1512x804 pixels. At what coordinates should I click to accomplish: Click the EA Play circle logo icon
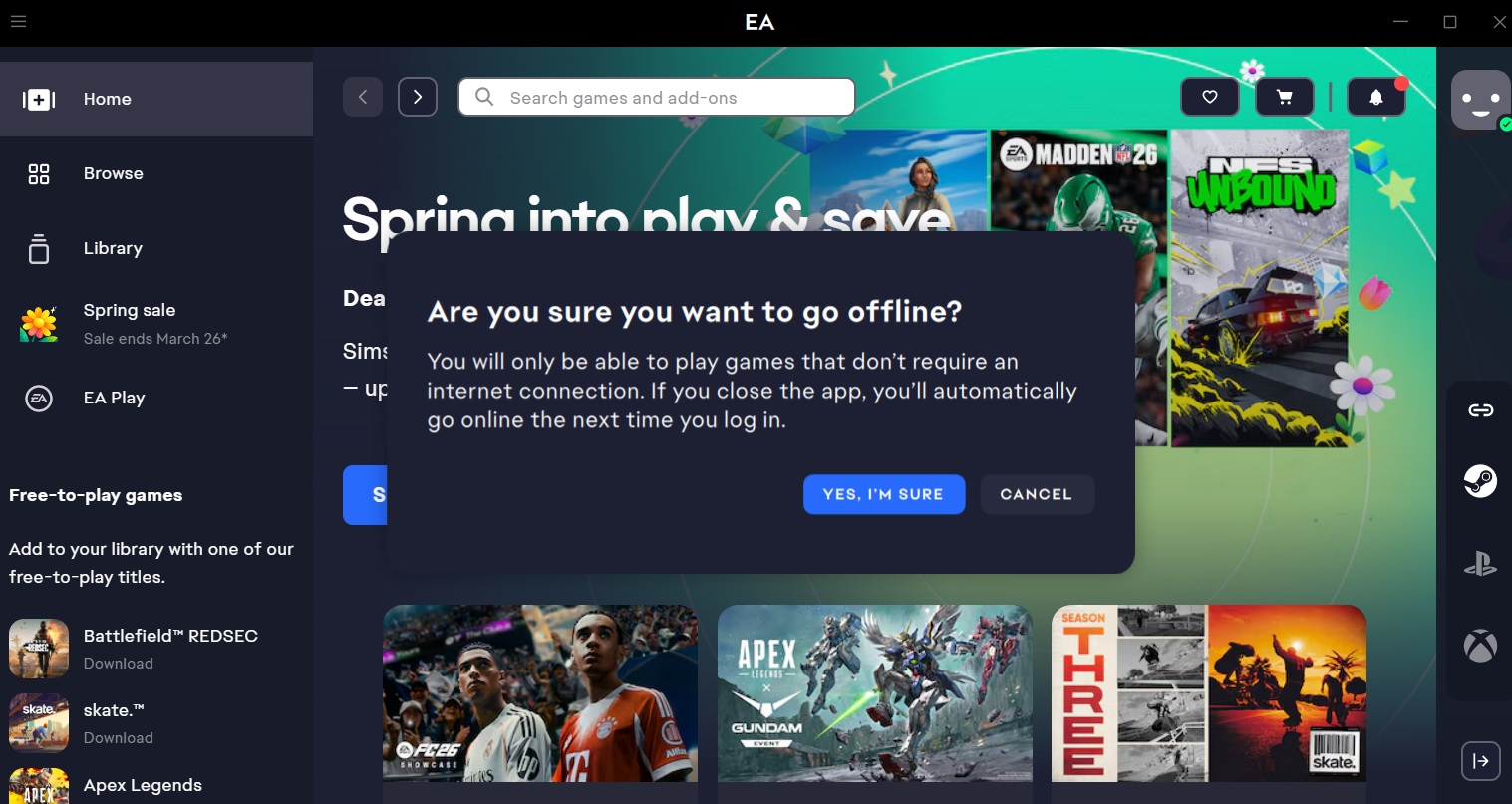(39, 399)
